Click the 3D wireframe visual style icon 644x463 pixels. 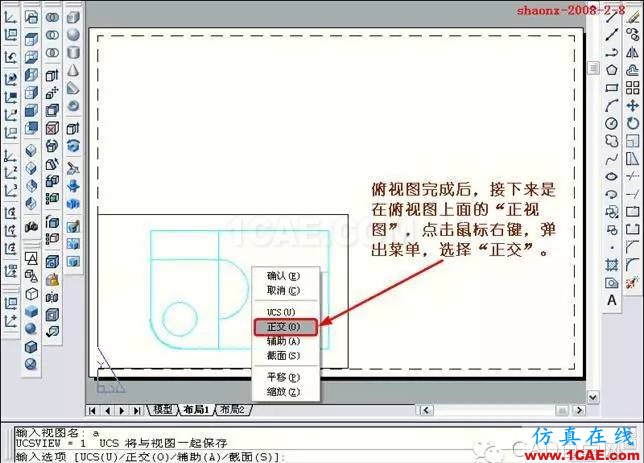tap(31, 294)
